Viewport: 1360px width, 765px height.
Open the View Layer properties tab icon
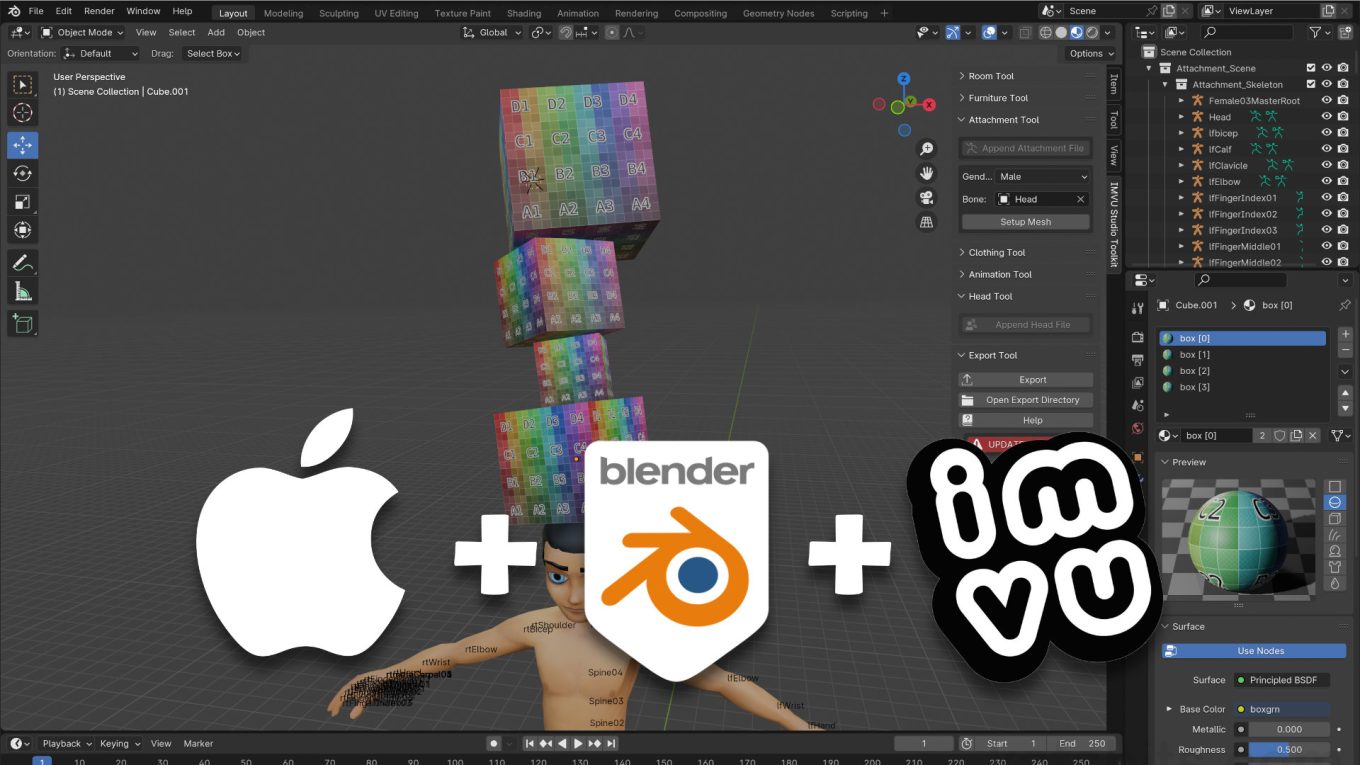pyautogui.click(x=1137, y=383)
